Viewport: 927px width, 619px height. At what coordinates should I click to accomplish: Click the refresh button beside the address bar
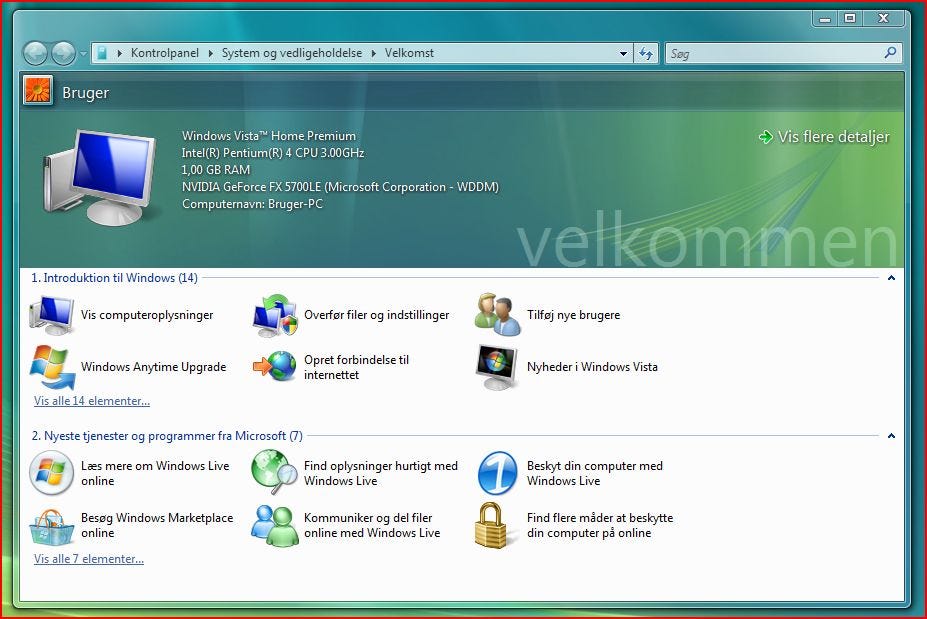click(646, 53)
